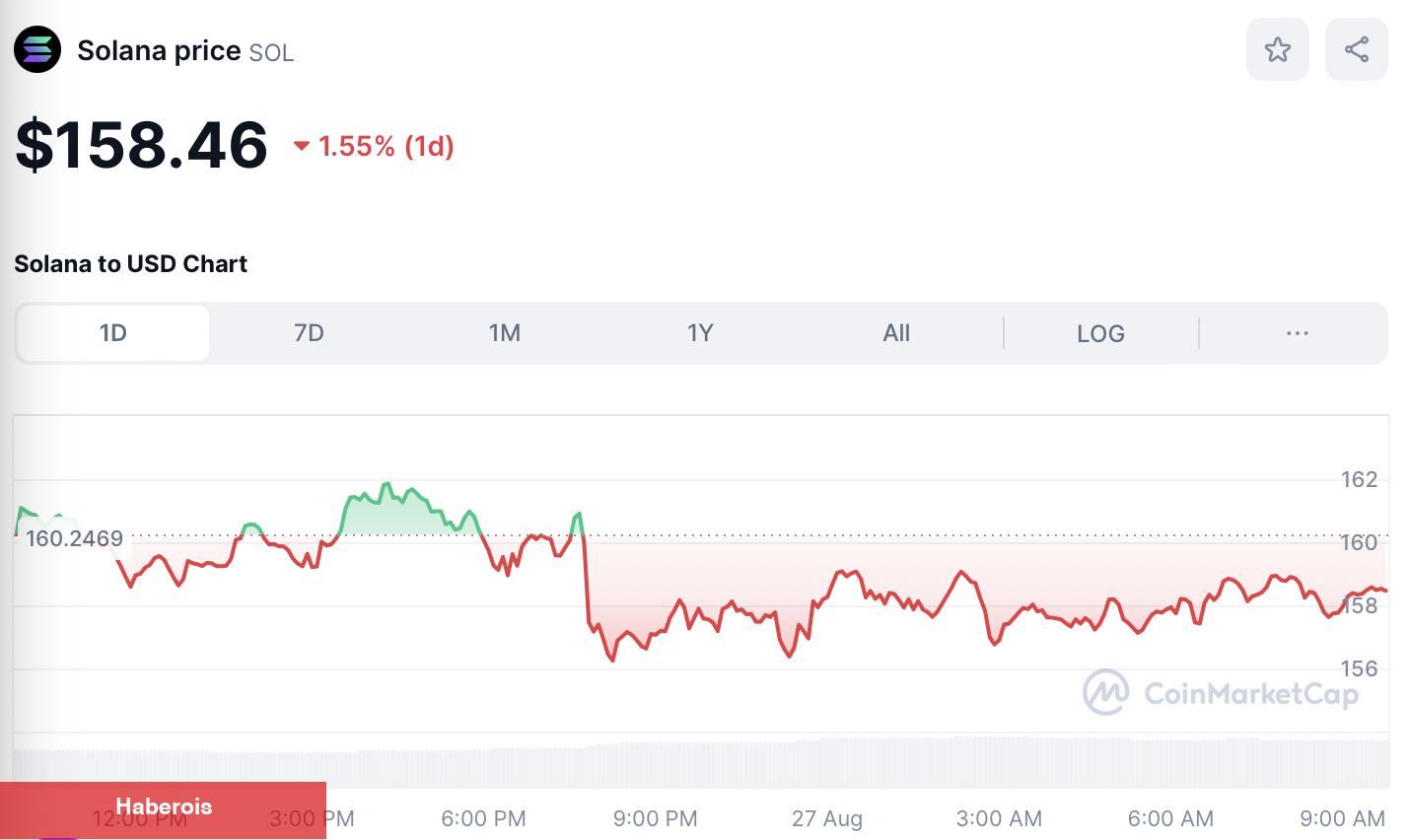This screenshot has height=840, width=1408.
Task: Add Solana to watchlist with star icon
Action: 1277,49
